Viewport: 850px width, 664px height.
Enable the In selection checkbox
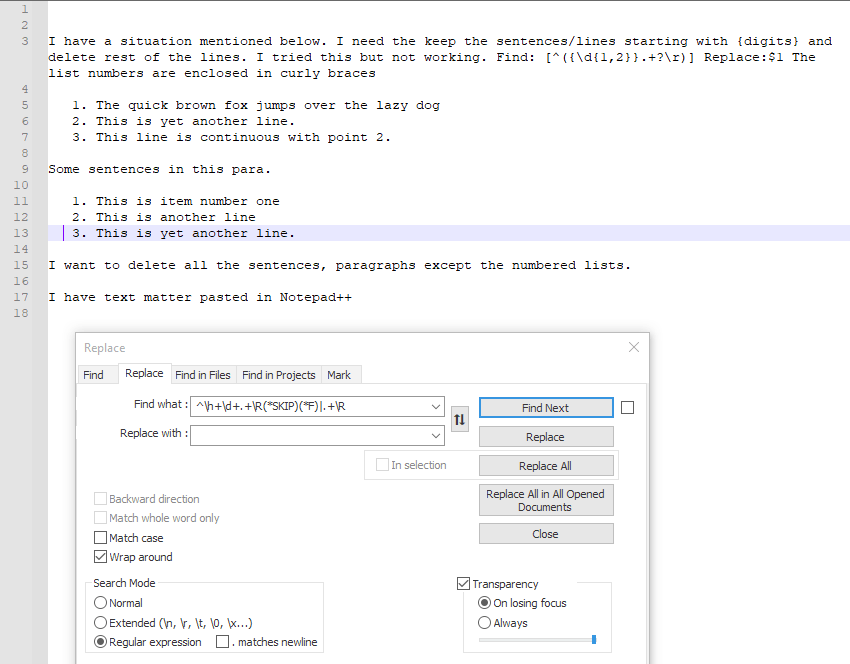(384, 464)
